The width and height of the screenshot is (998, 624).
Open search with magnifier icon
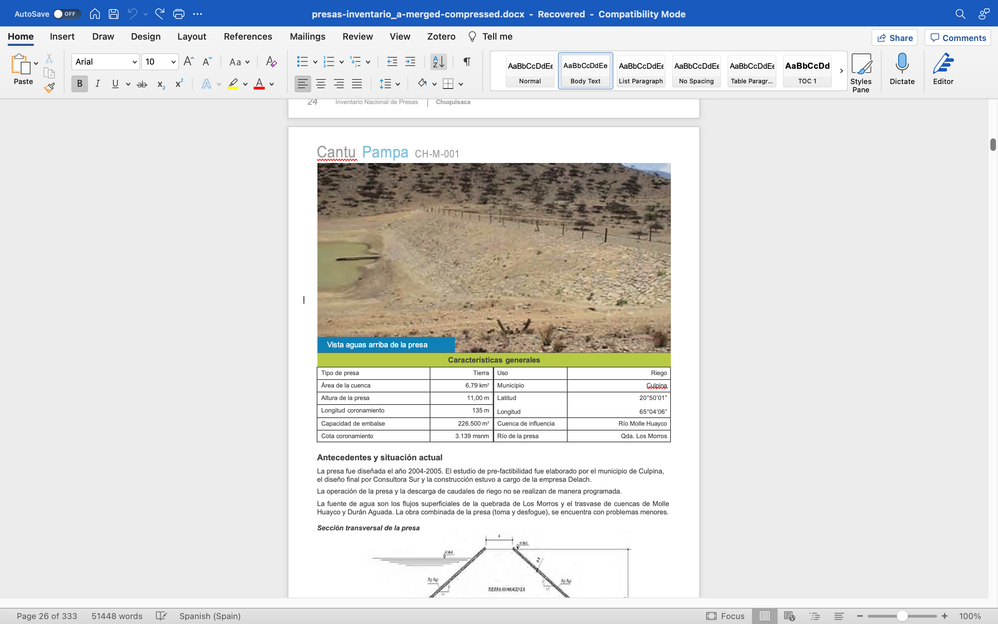(x=960, y=13)
